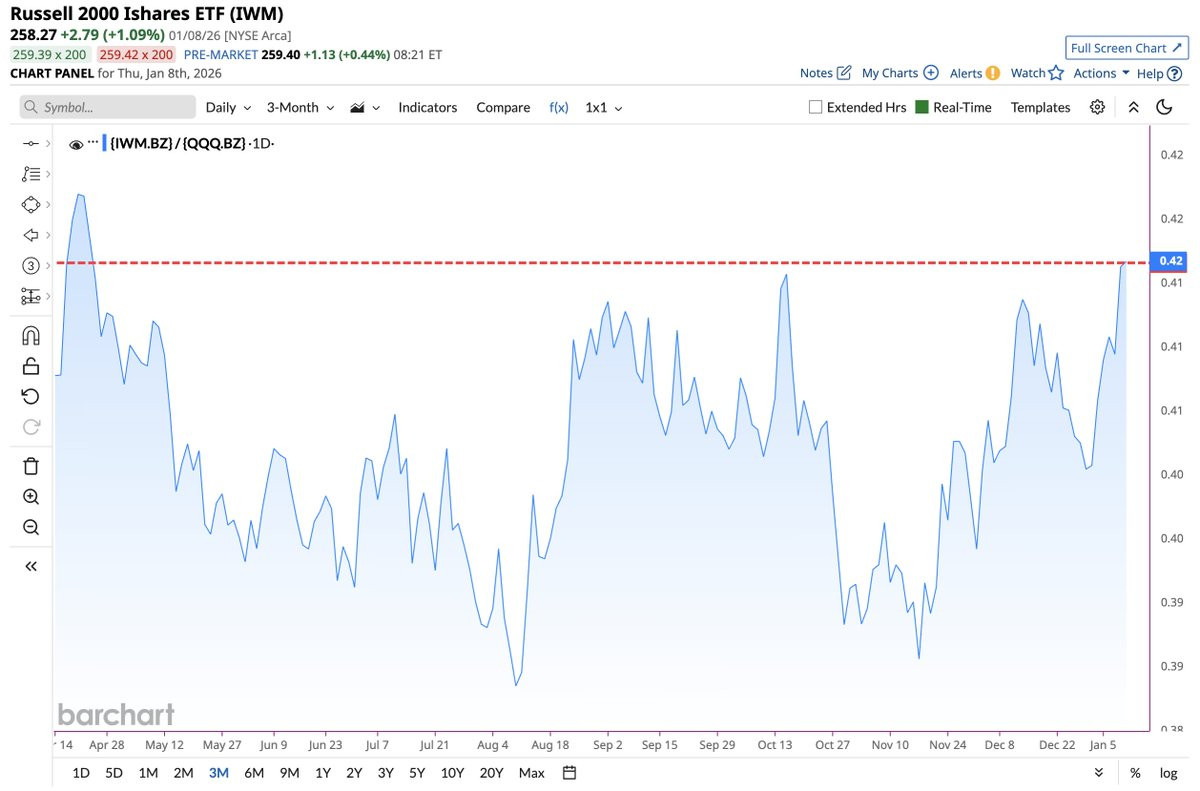Toggle the magnet snap mode
Viewport: 1200px width, 791px height.
point(30,336)
